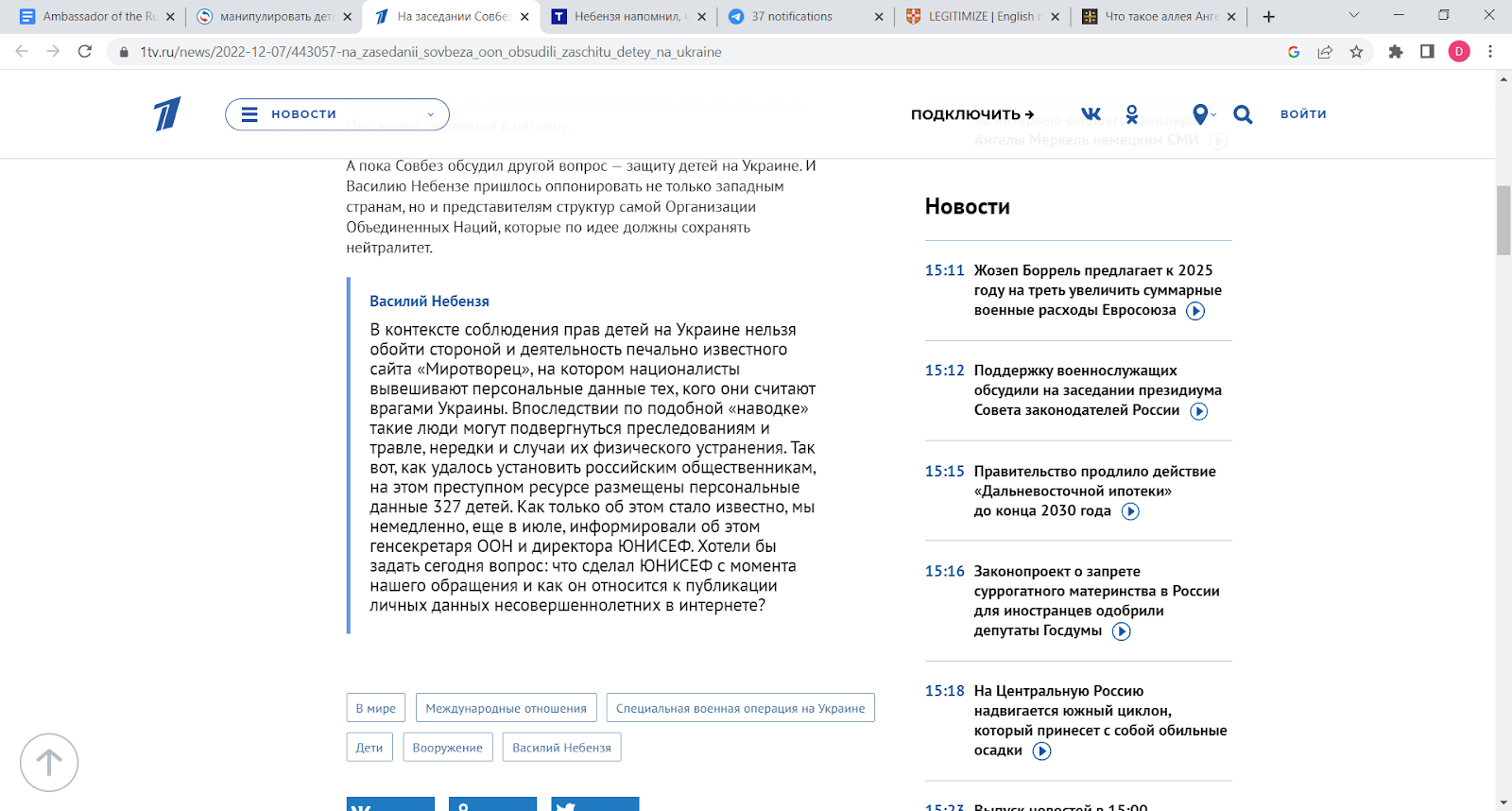1512x811 pixels.
Task: Click the search magnifier icon
Action: (1243, 114)
